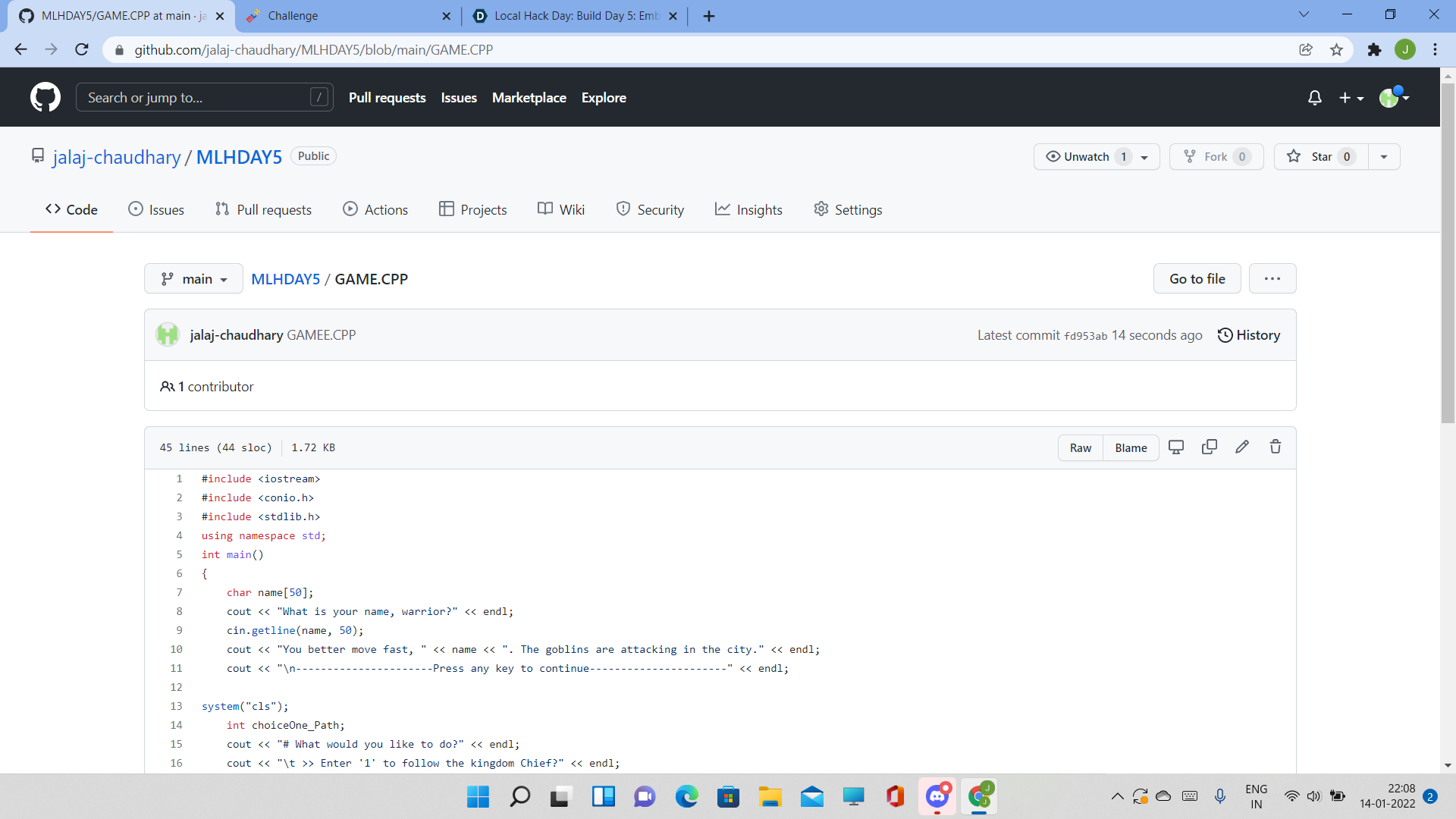Open the Insights tab
Screen dimensions: 1456x819
click(748, 210)
